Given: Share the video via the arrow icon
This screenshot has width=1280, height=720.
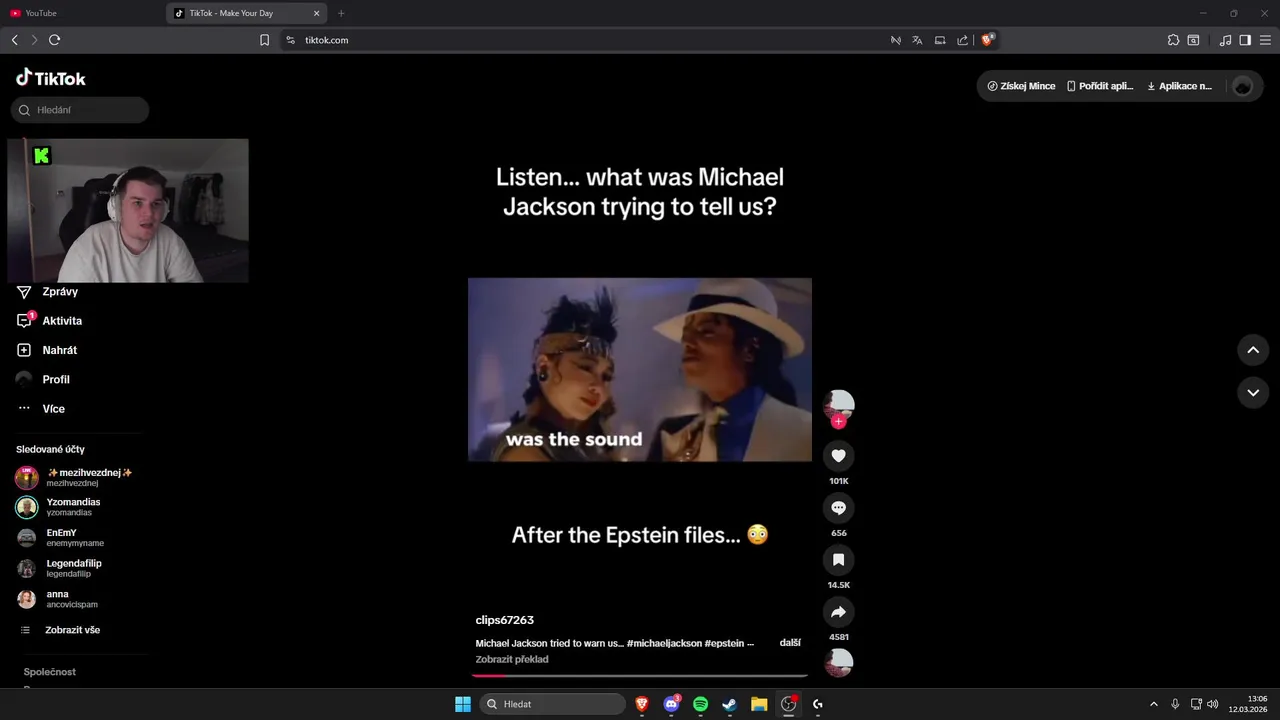Looking at the screenshot, I should tap(838, 612).
